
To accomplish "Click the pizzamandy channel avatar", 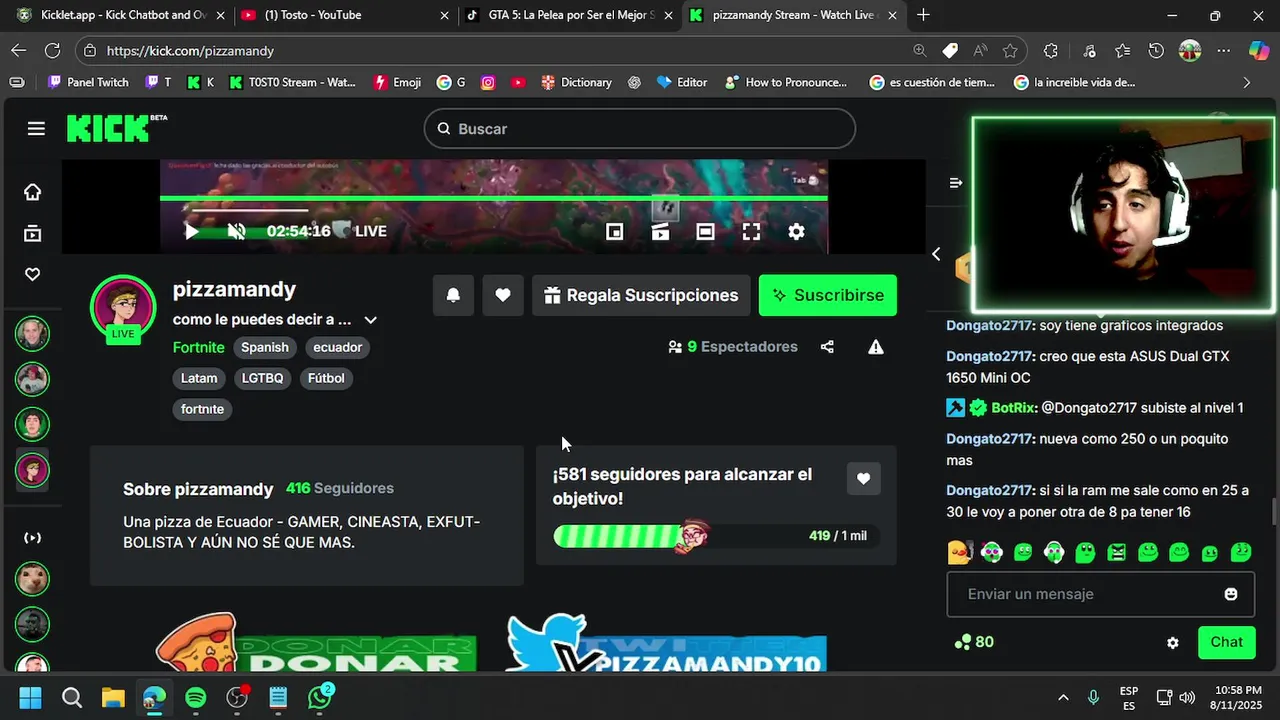I will (x=123, y=307).
